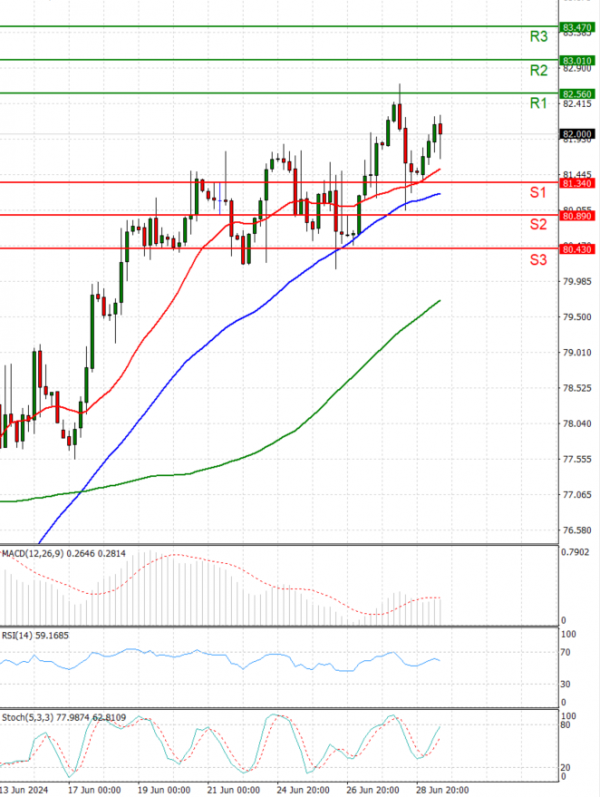
Task: Click the 28 Jun 20:00 date label
Action: point(442,789)
